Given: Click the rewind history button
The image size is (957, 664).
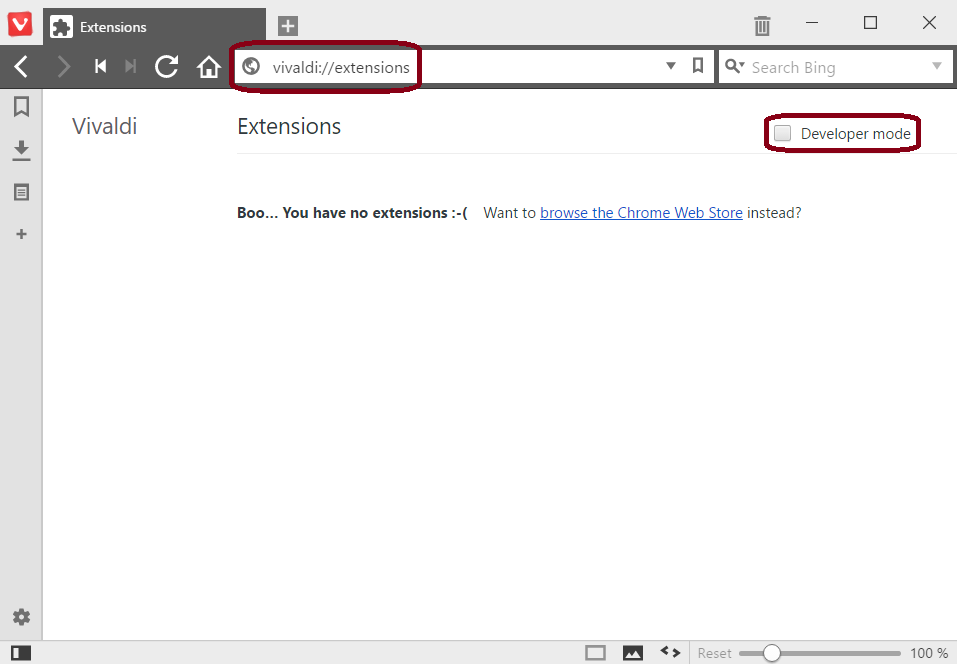Looking at the screenshot, I should [x=101, y=66].
